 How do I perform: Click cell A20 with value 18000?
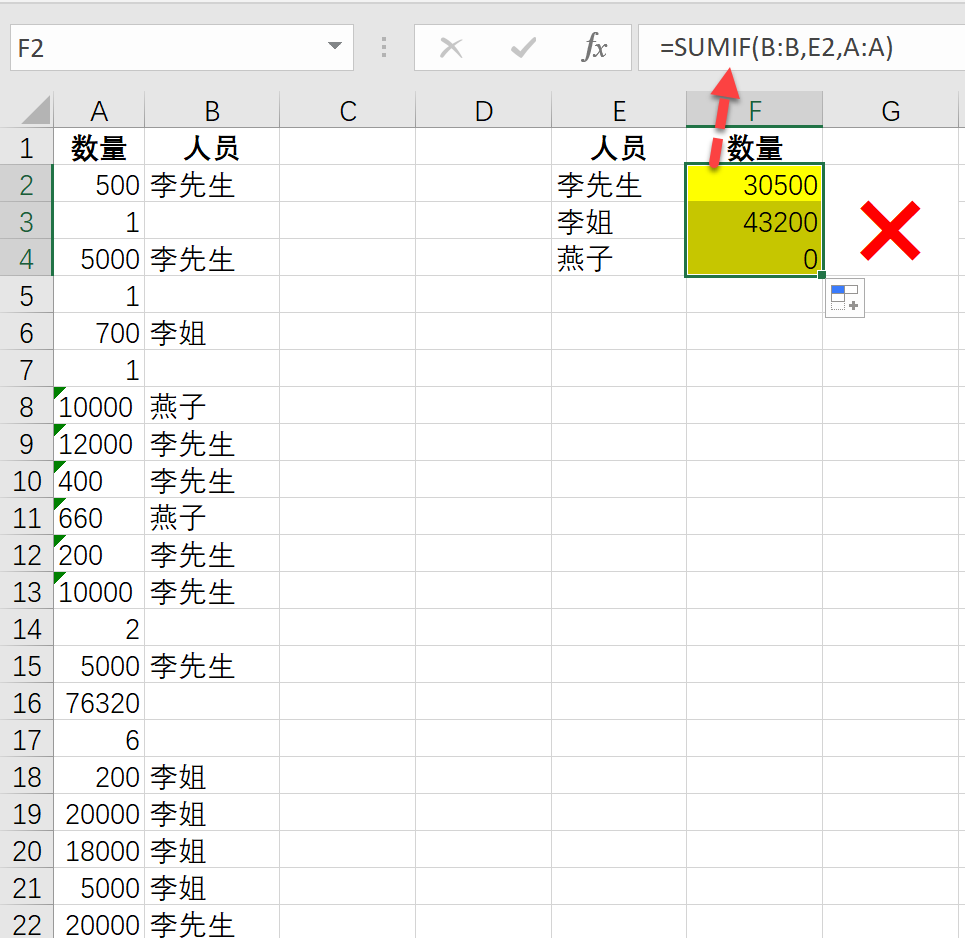[99, 851]
